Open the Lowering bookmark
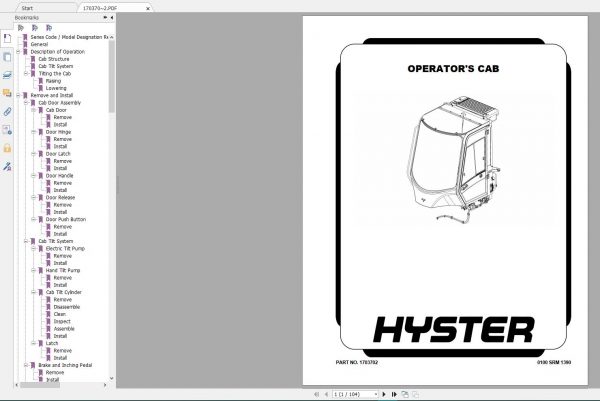The image size is (600, 401). click(56, 88)
